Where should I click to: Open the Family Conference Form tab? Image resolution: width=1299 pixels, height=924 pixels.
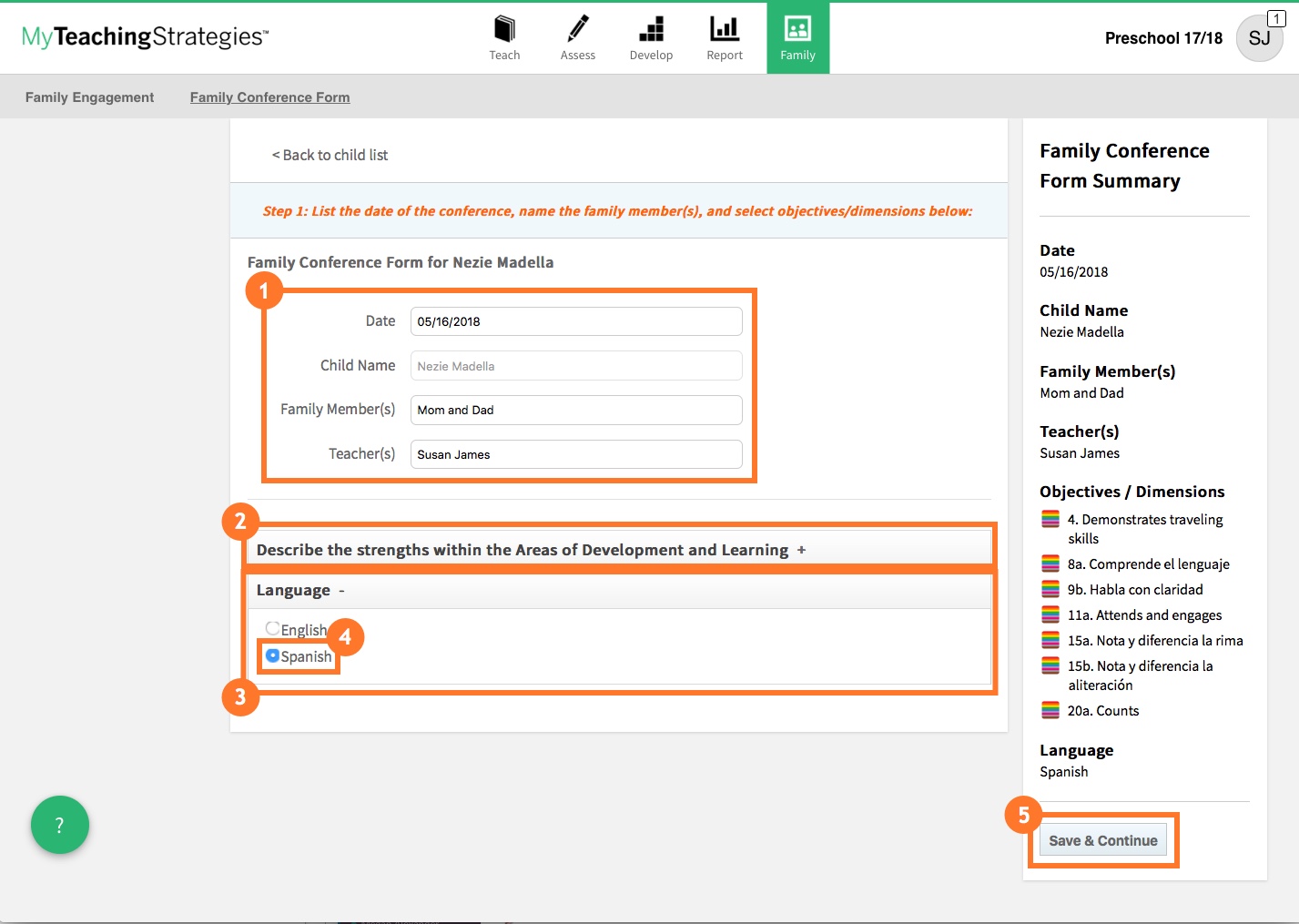[269, 96]
